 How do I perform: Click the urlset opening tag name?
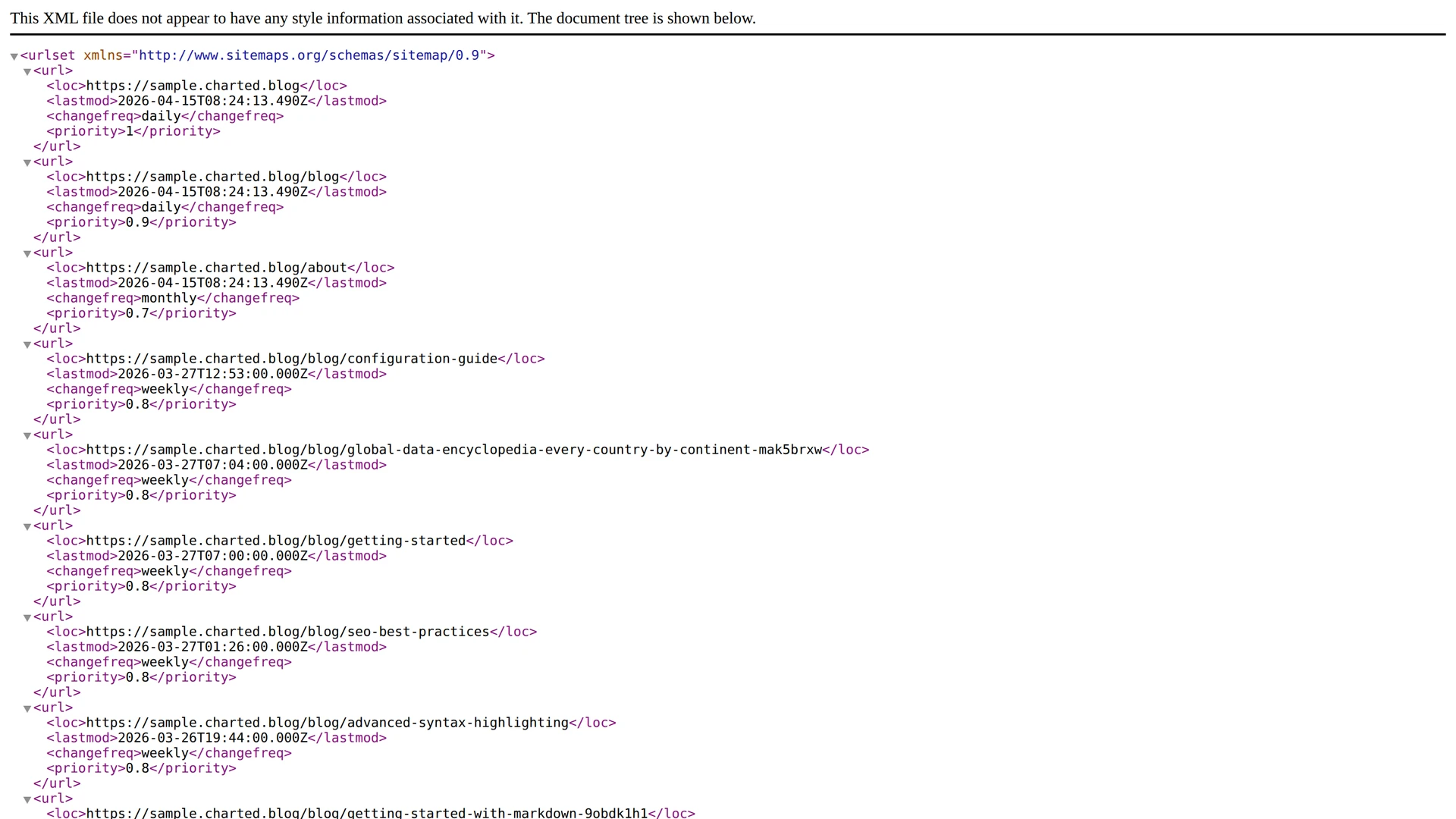[x=52, y=55]
